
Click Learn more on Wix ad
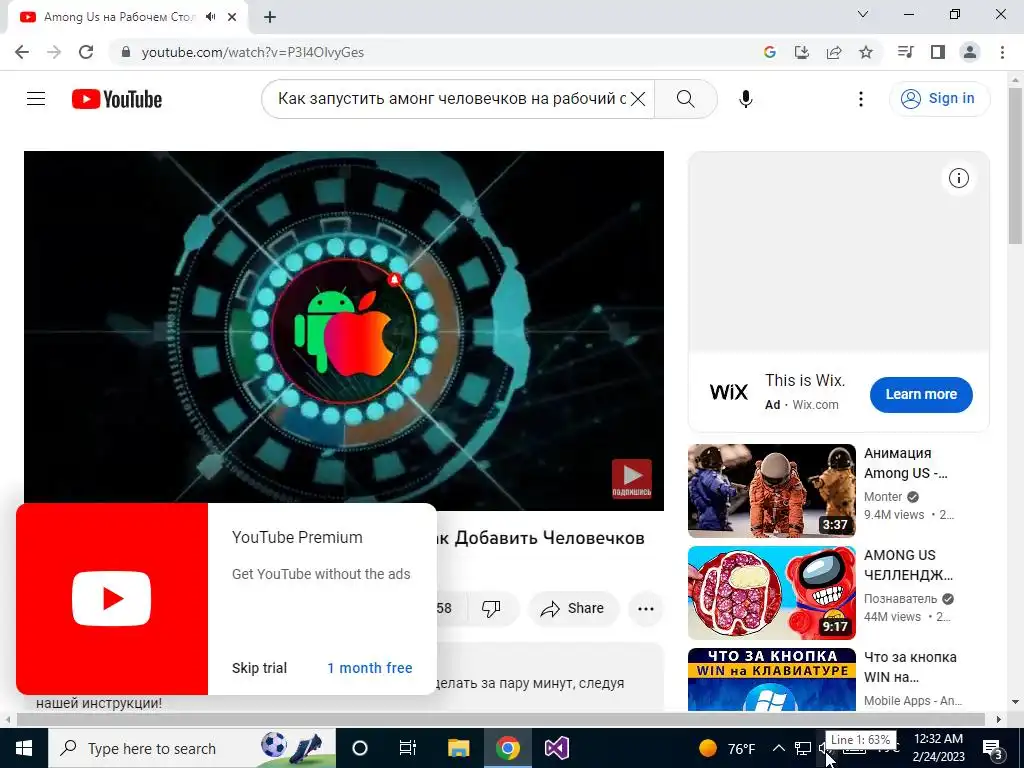pos(921,394)
